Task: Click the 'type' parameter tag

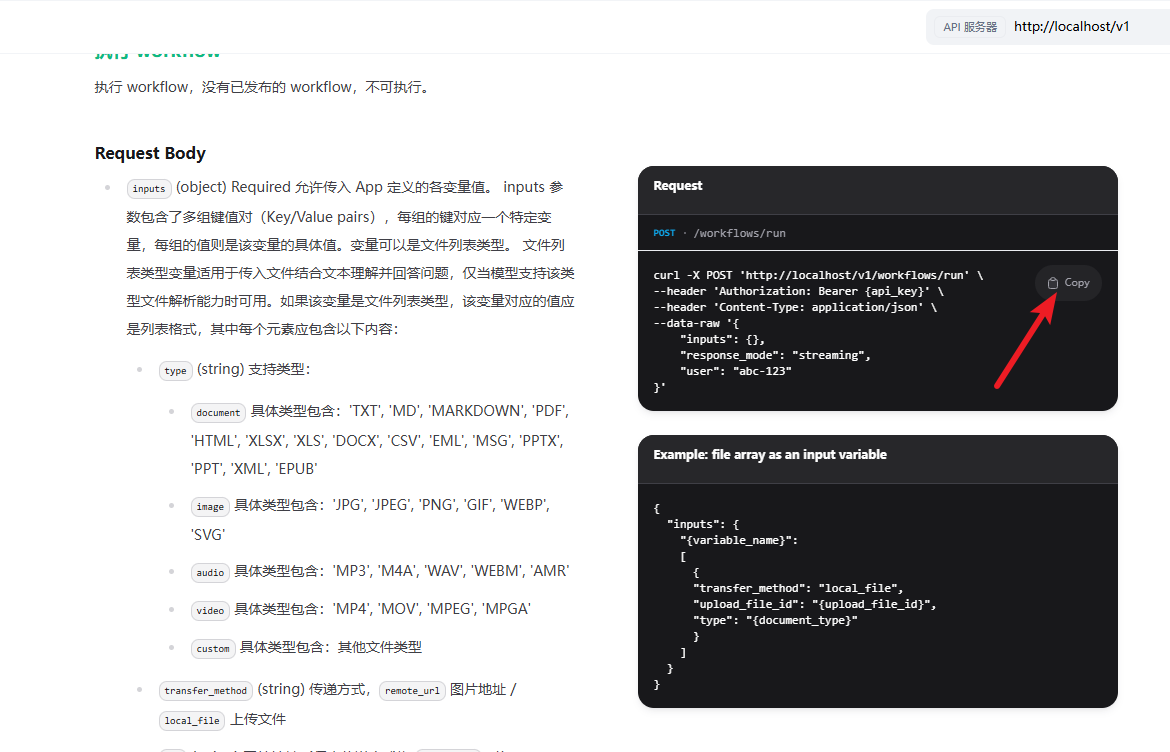Action: [x=175, y=371]
